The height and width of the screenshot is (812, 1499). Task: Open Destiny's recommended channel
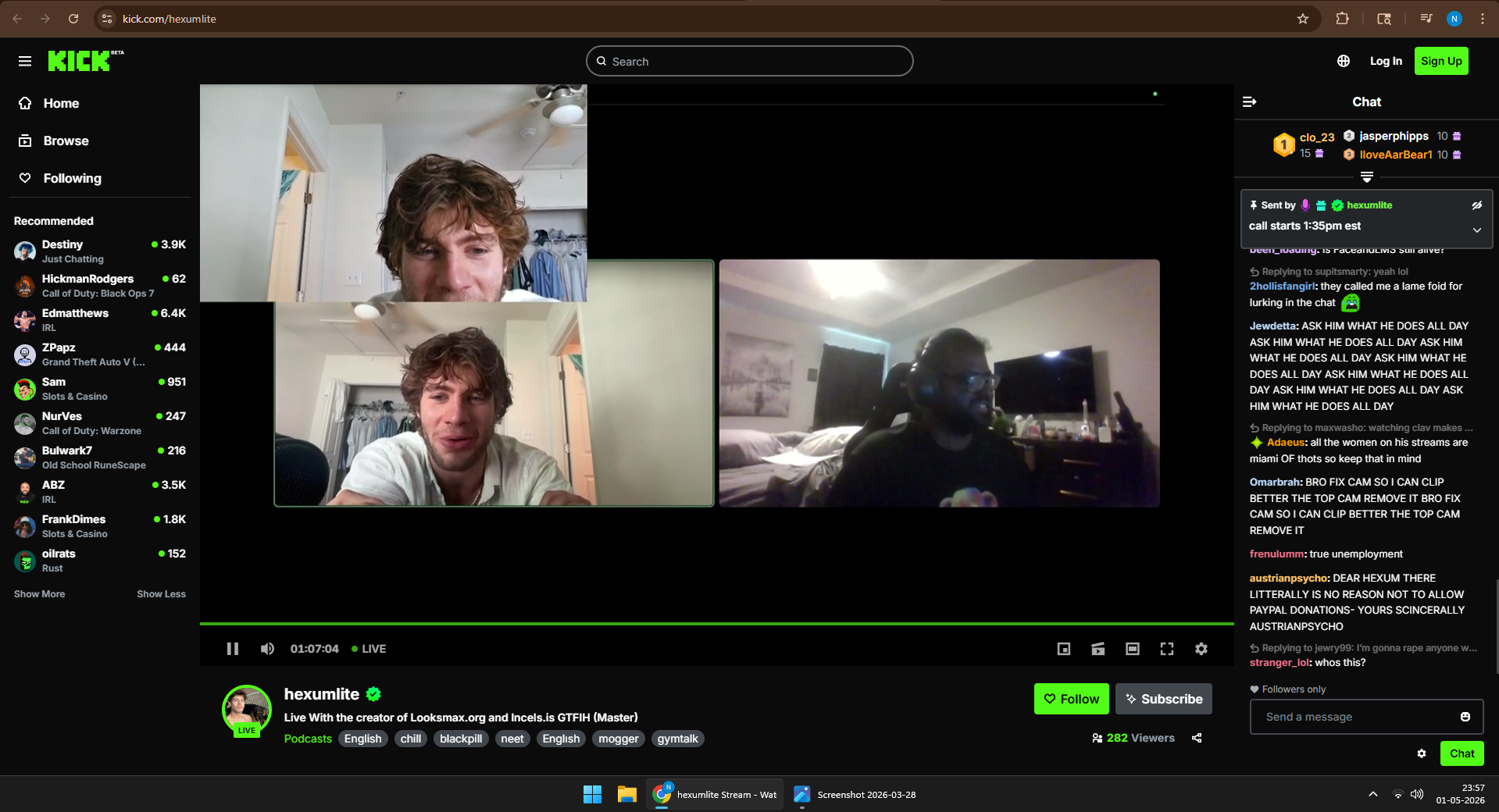tap(100, 251)
